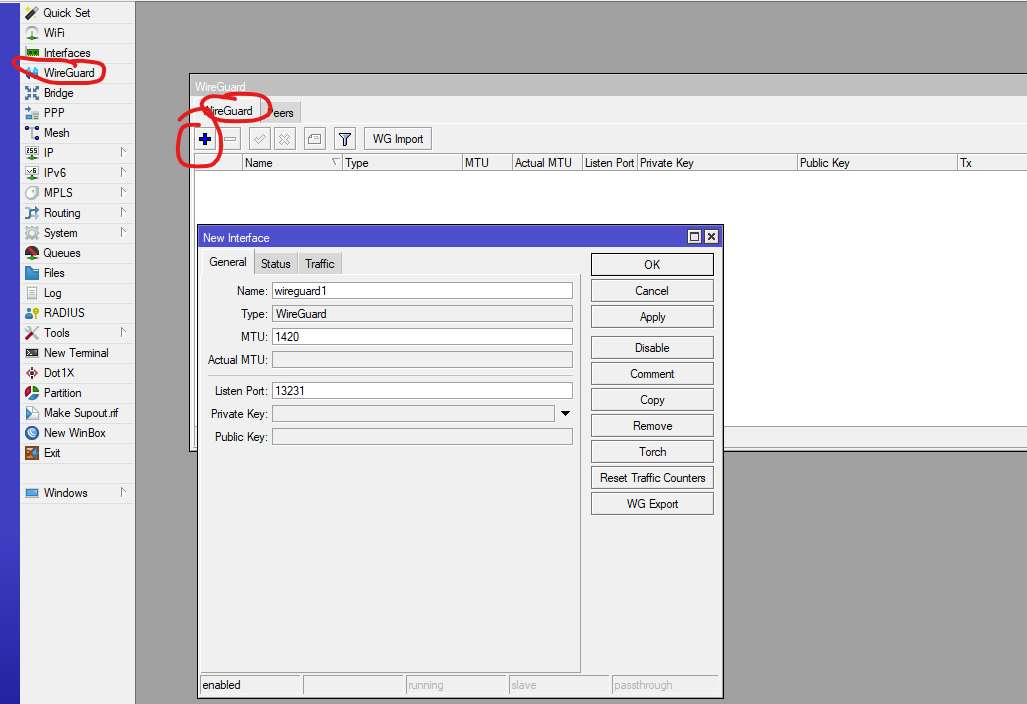Launch New WinBox
The width and height of the screenshot is (1027, 704).
point(77,432)
